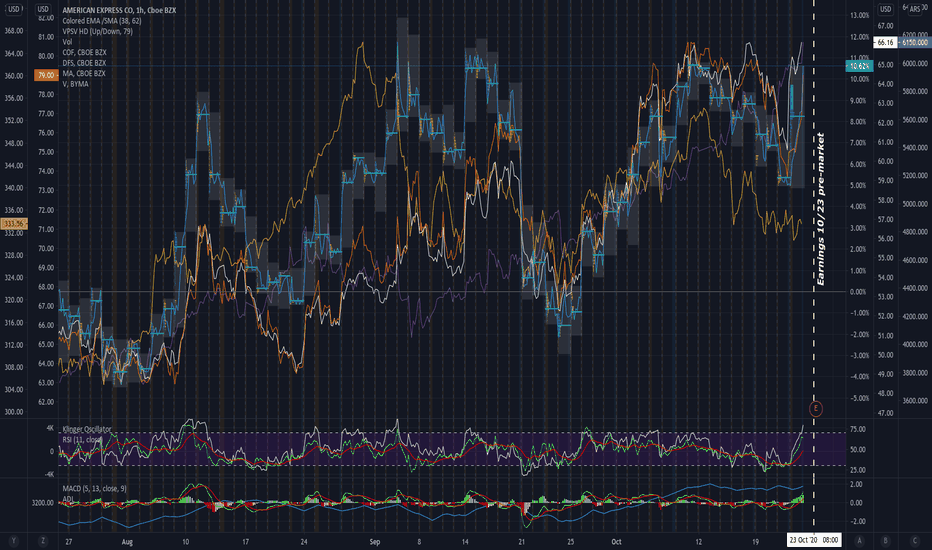Screen dimensions: 932x550
Task: Click the B scale letter button
Action: [x=886, y=541]
